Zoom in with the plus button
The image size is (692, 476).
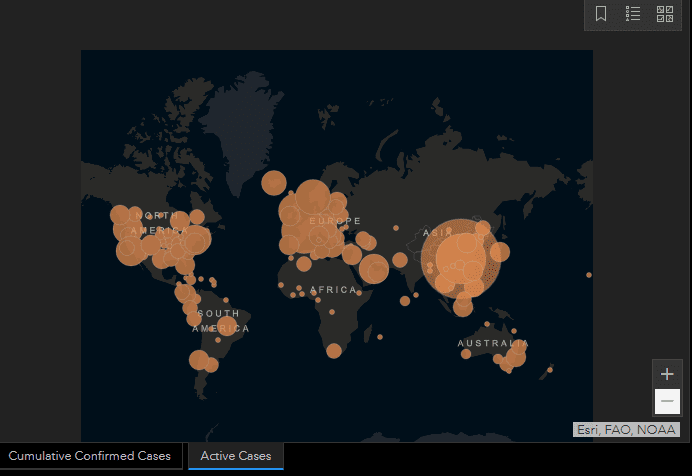667,374
